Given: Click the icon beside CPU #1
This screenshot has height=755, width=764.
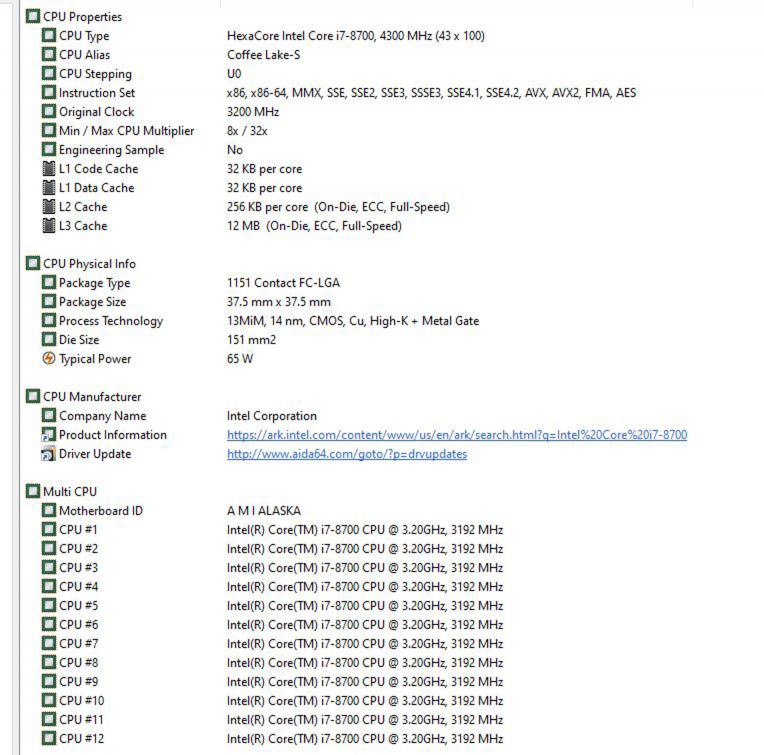Looking at the screenshot, I should (49, 529).
